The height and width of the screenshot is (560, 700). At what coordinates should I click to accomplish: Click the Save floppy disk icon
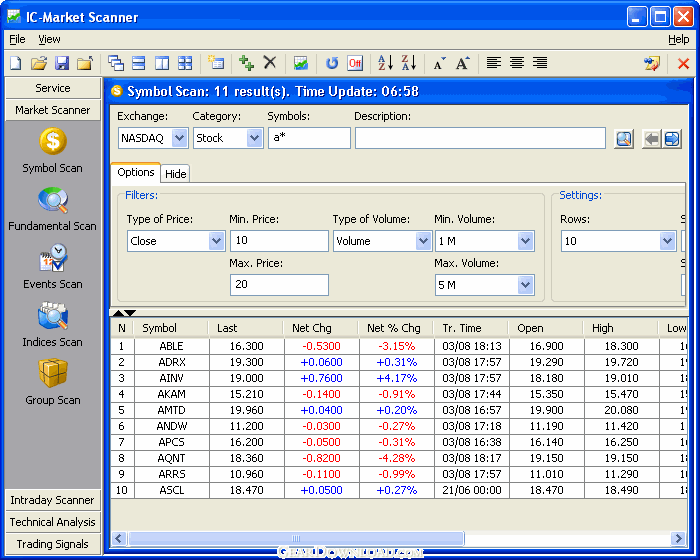pos(62,63)
